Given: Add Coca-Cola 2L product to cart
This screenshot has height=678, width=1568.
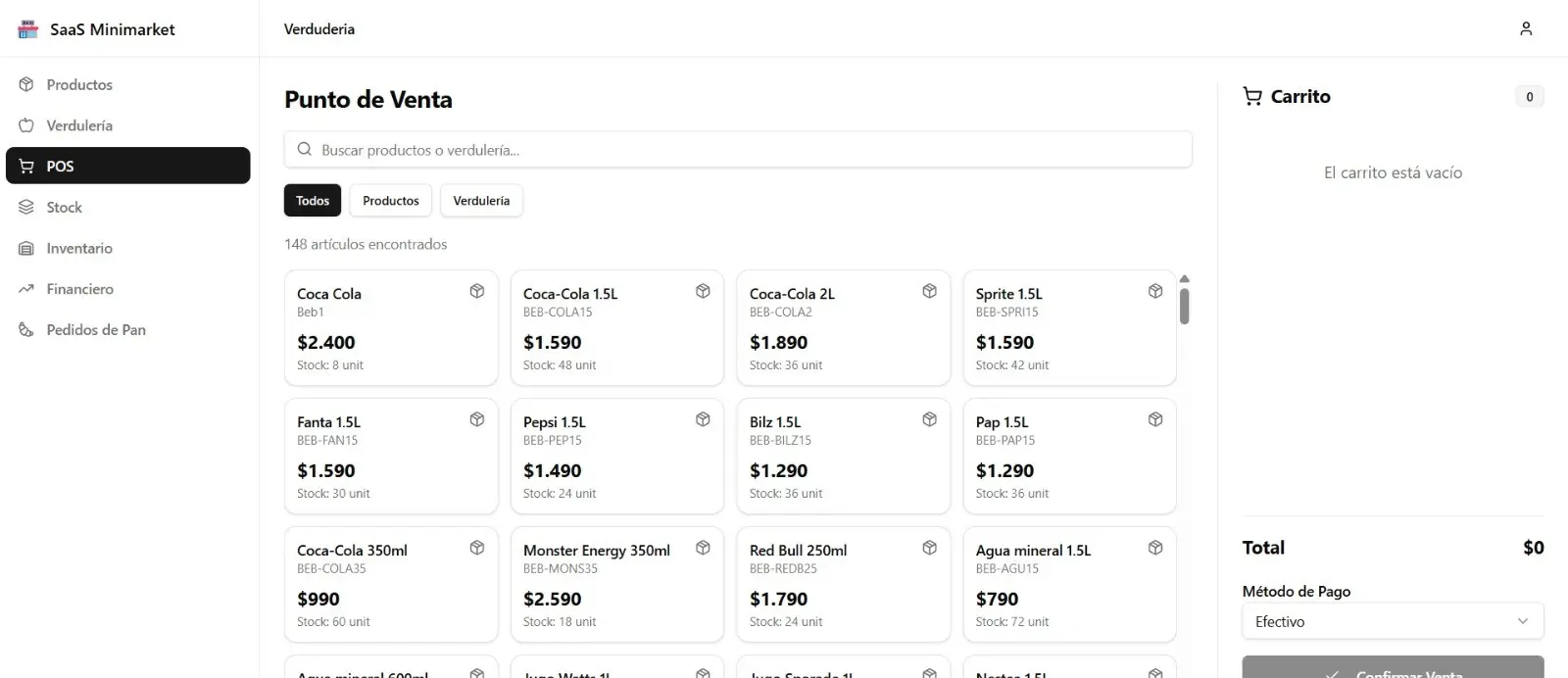Looking at the screenshot, I should click(x=843, y=328).
